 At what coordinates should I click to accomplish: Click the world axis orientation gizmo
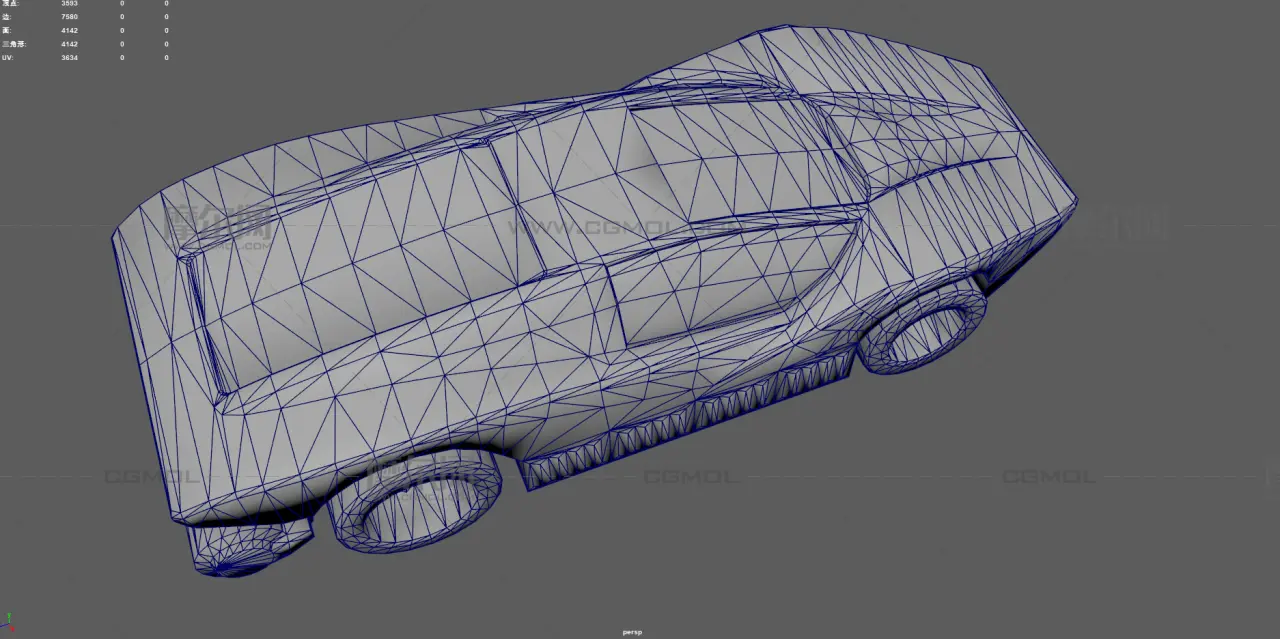pos(8,622)
